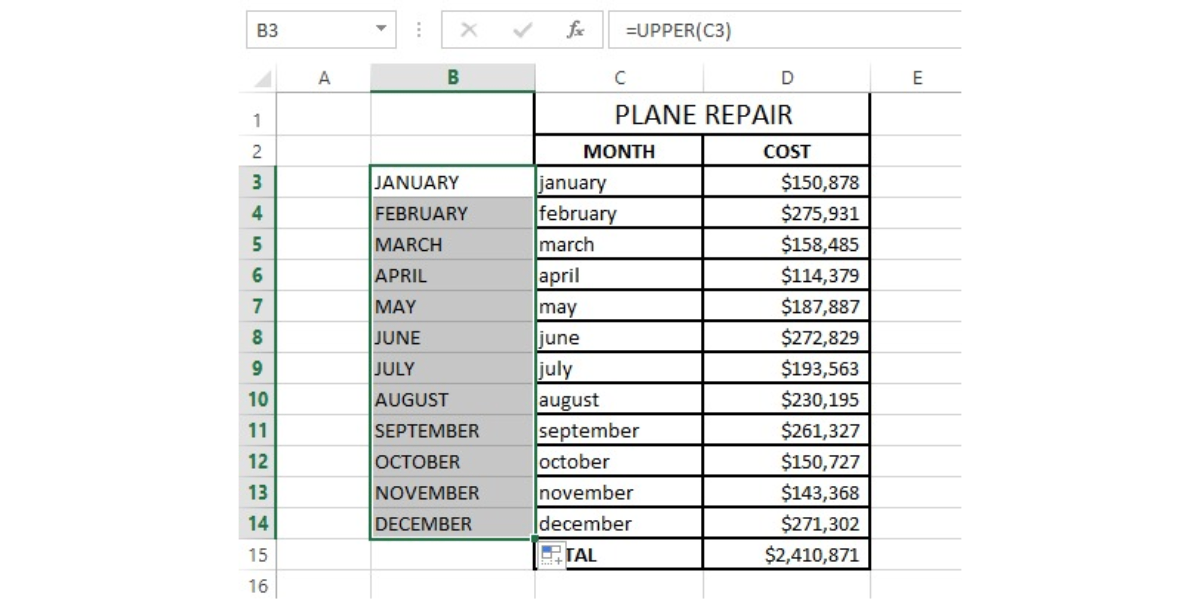Expand the Name Box dropdown arrow
The height and width of the screenshot is (600, 1200).
pyautogui.click(x=380, y=30)
